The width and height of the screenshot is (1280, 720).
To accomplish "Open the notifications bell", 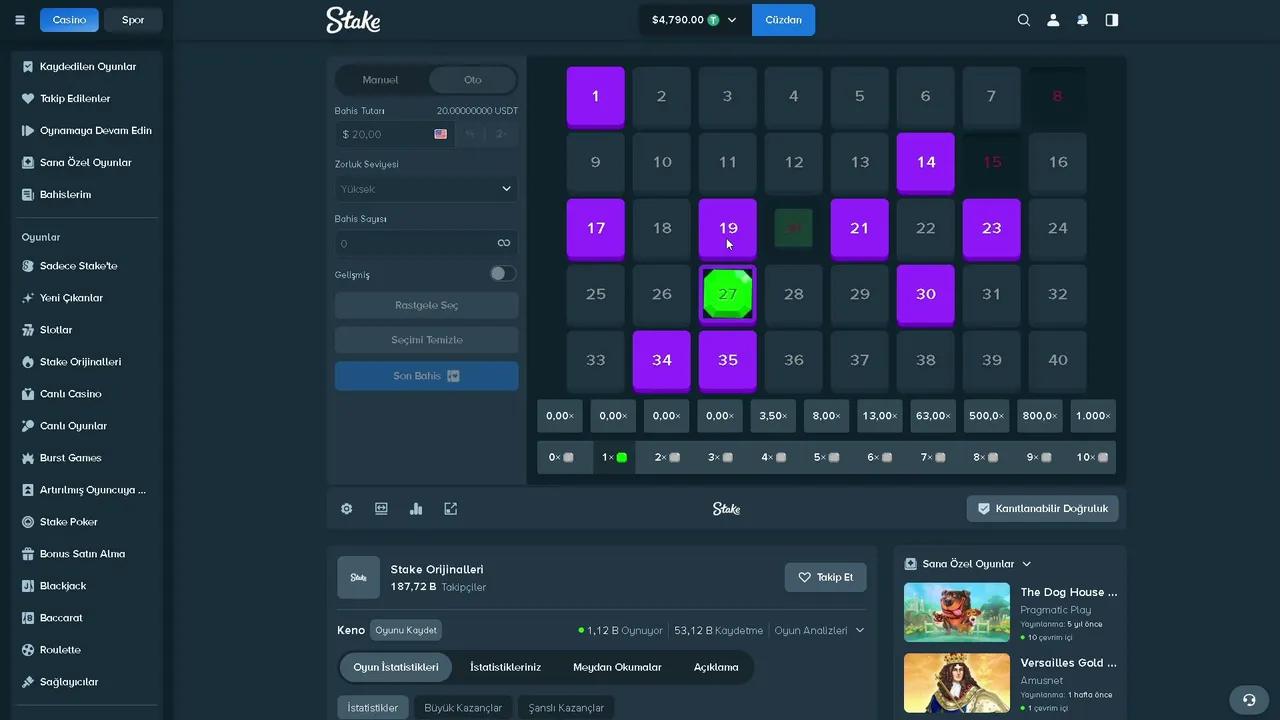I will 1083,20.
